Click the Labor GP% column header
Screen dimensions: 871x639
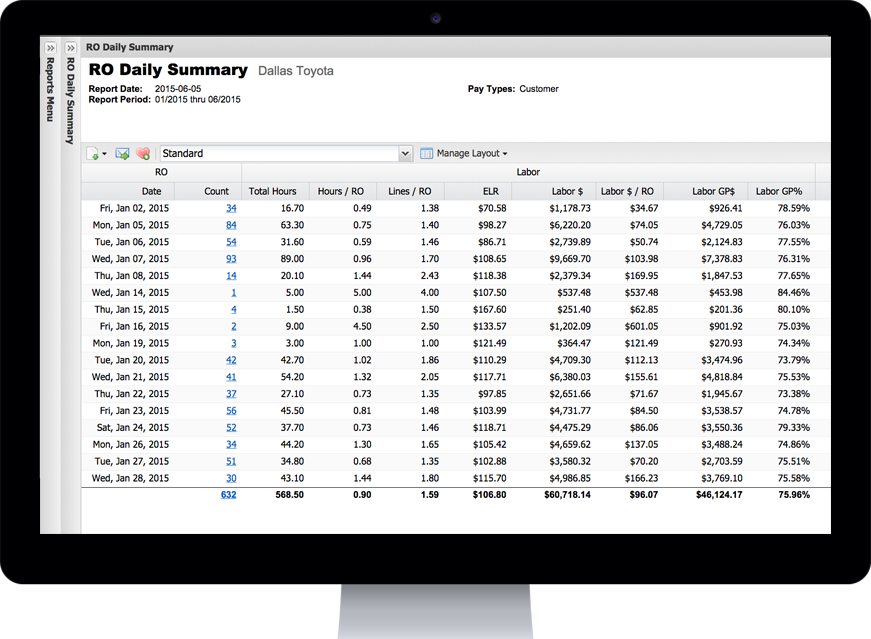point(779,191)
